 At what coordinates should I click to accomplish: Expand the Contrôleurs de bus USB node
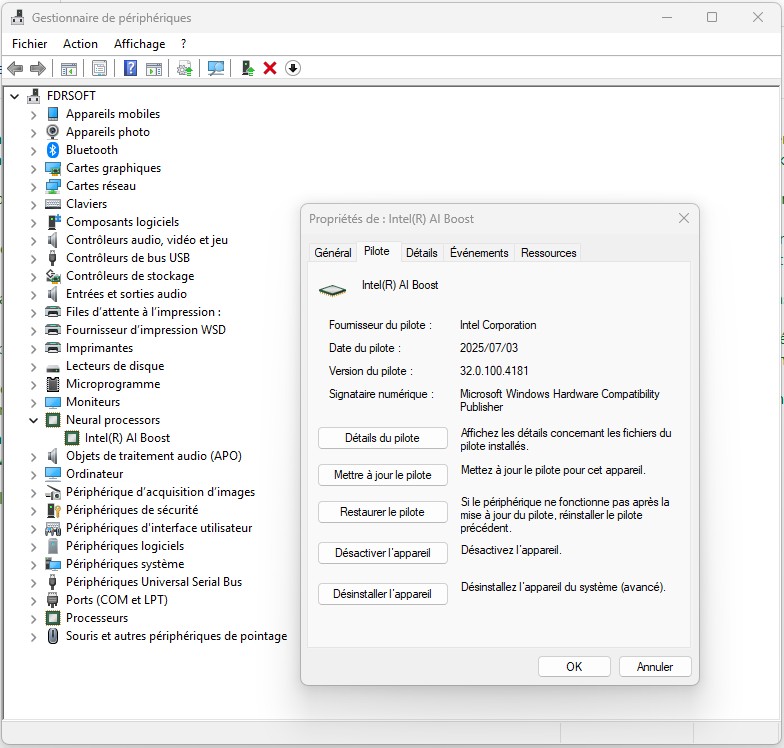[34, 258]
